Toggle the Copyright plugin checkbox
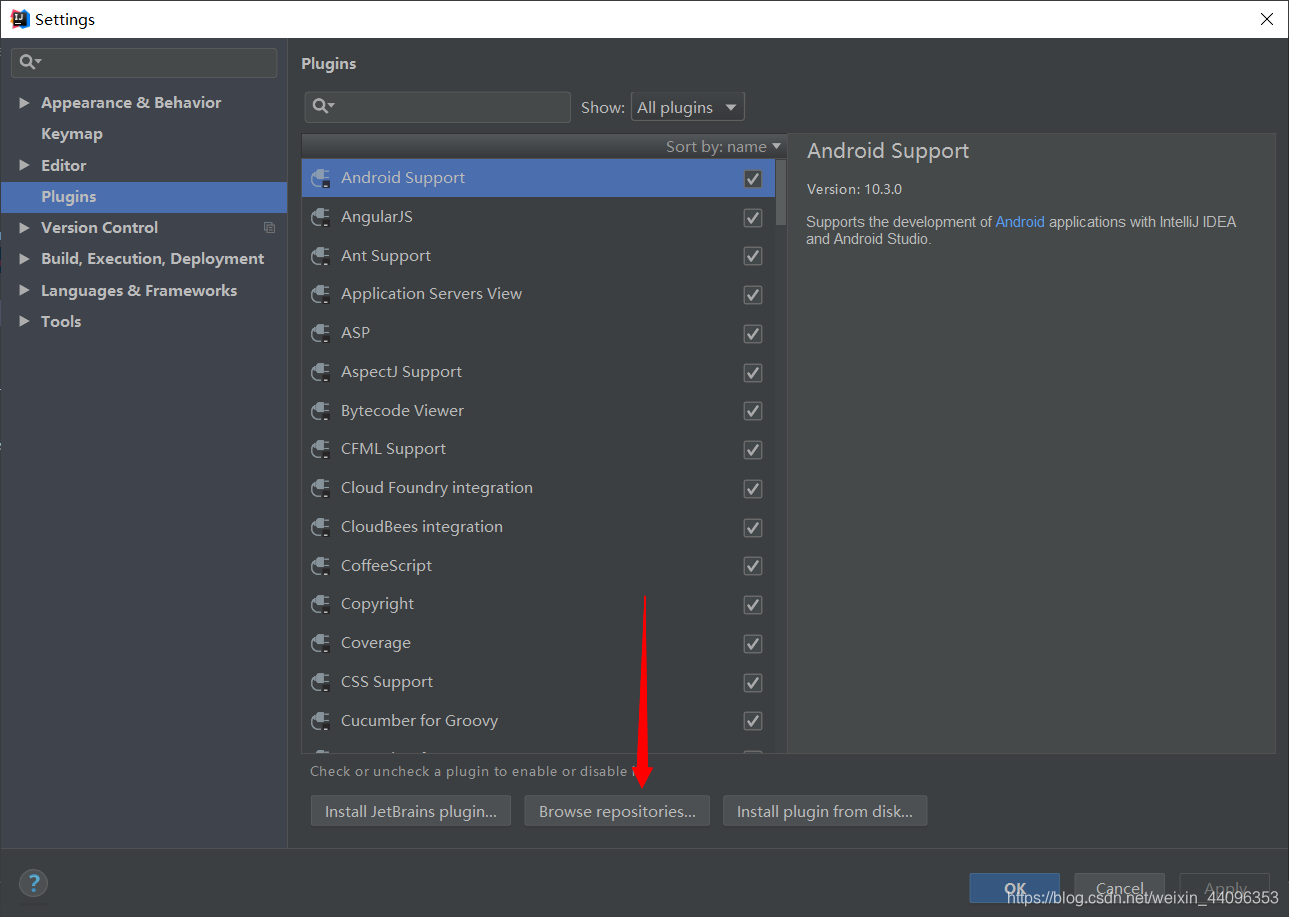The width and height of the screenshot is (1289, 917). (x=753, y=605)
